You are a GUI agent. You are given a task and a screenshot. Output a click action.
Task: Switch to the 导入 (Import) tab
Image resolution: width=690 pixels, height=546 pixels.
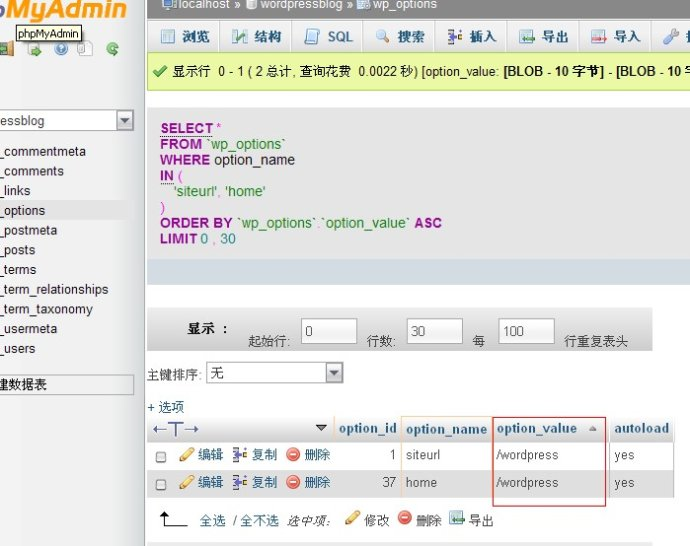pos(615,37)
